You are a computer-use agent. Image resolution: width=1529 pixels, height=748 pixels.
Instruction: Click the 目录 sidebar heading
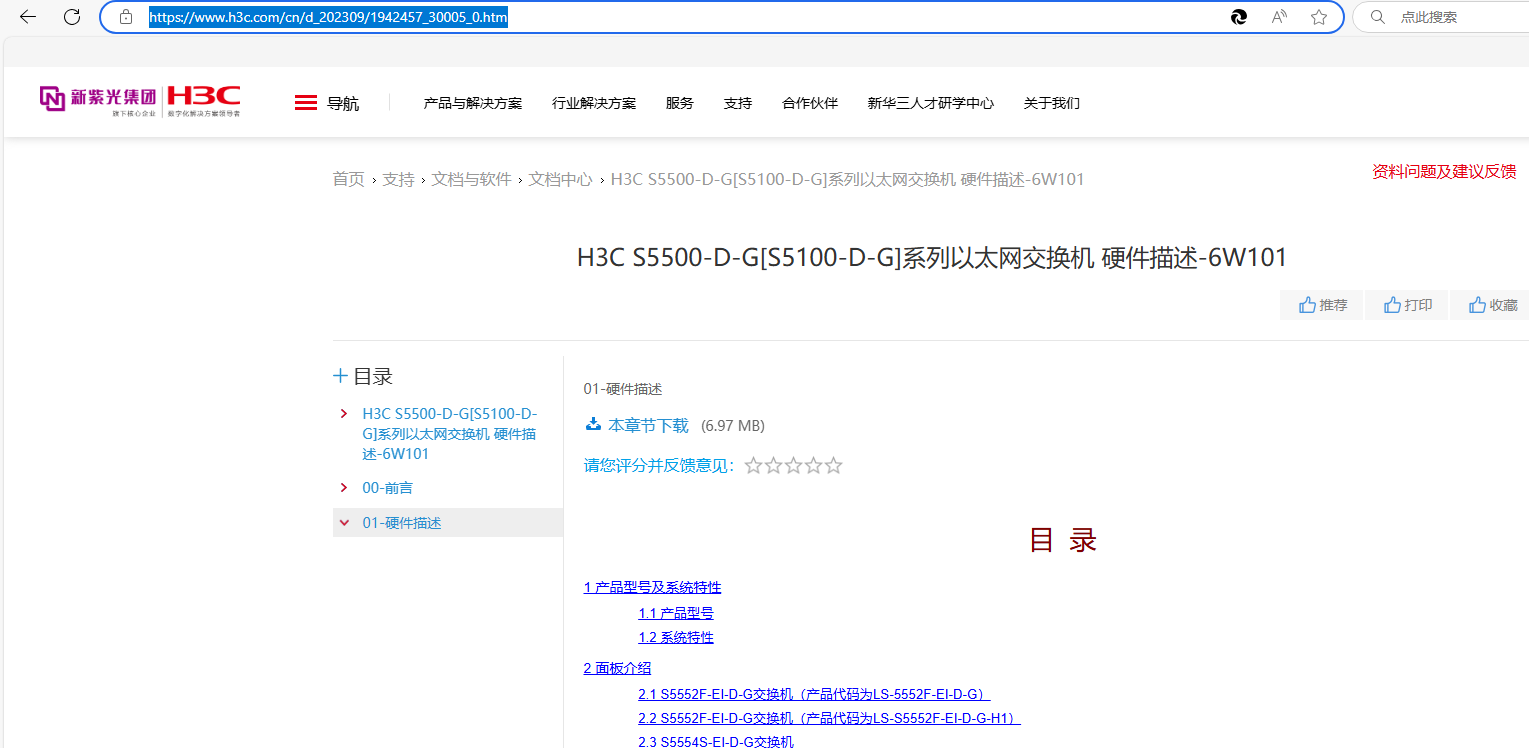coord(373,376)
